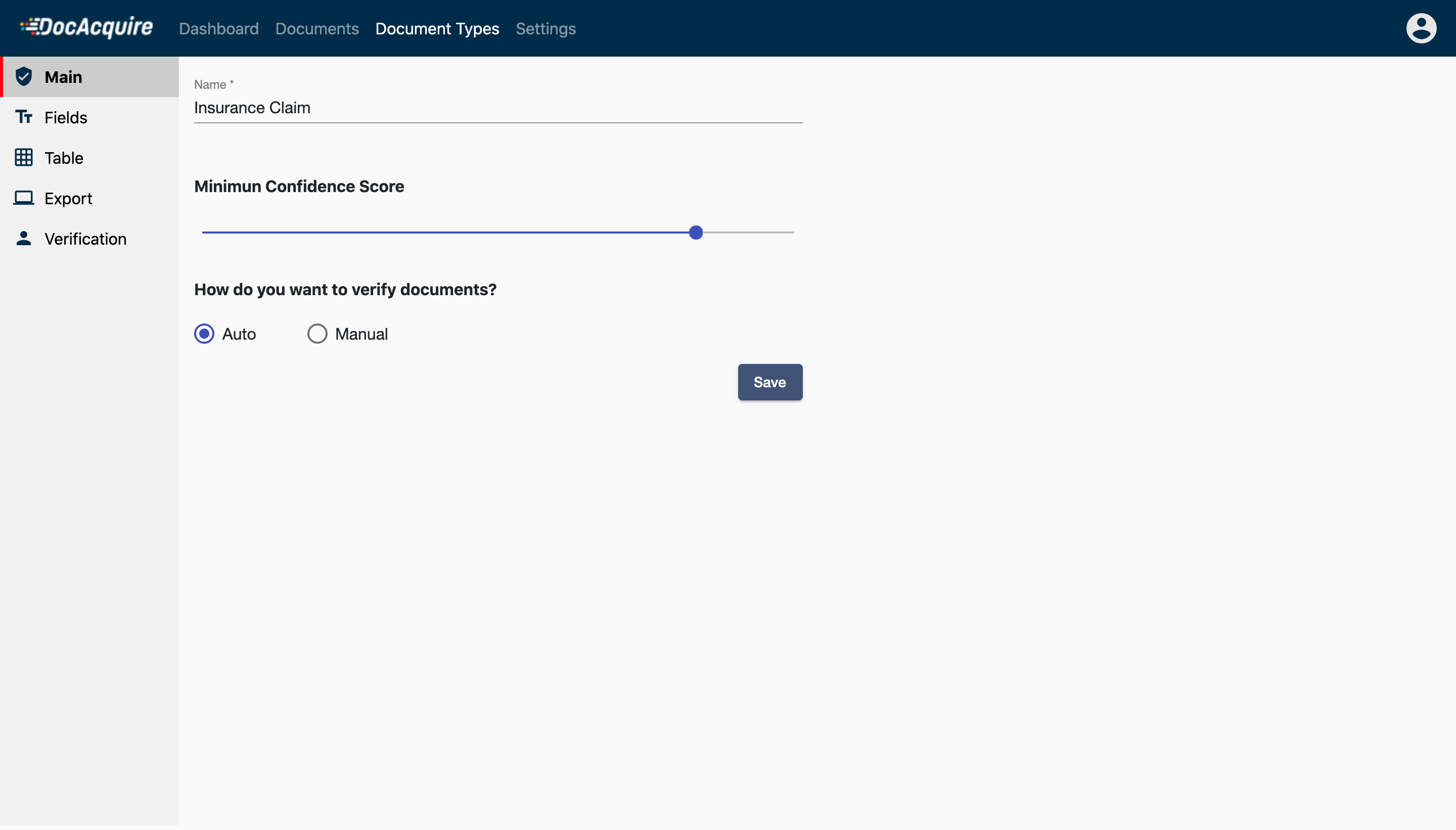This screenshot has height=830, width=1456.
Task: Go to the Documents page
Action: click(x=316, y=28)
